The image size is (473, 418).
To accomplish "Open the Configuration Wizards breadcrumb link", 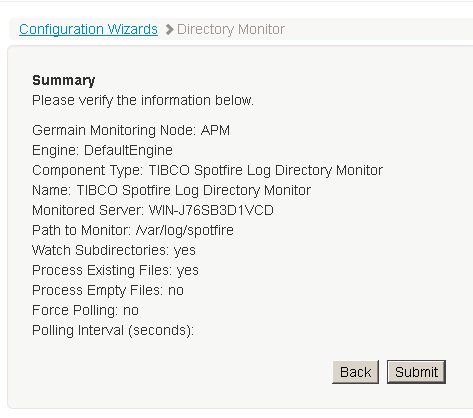I will pos(88,29).
